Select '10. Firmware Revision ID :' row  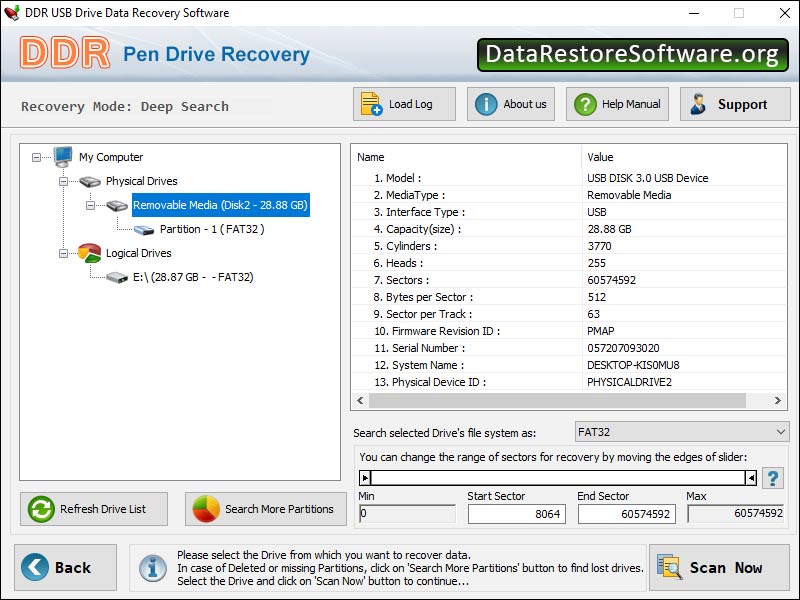pyautogui.click(x=568, y=331)
